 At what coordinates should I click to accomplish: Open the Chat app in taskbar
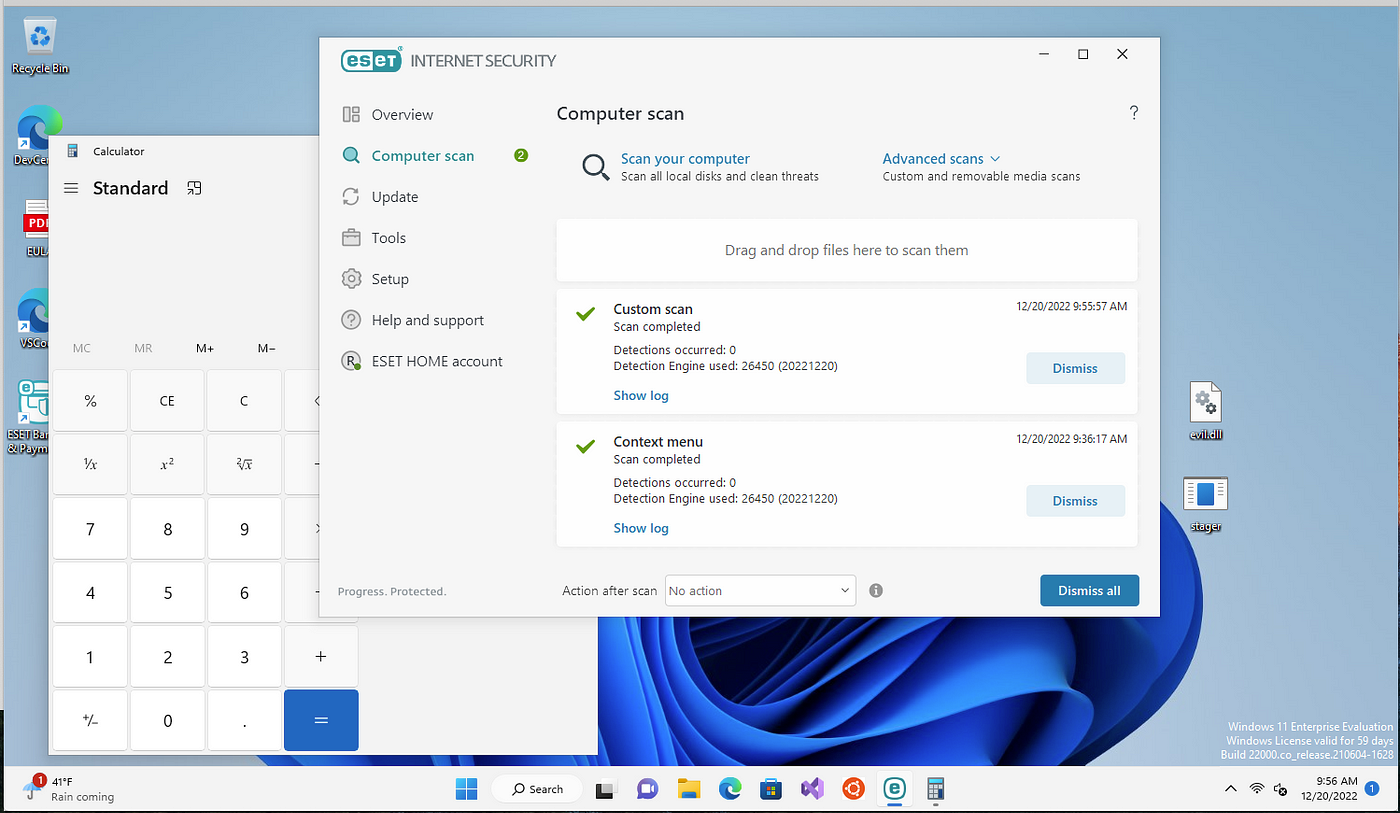click(647, 789)
